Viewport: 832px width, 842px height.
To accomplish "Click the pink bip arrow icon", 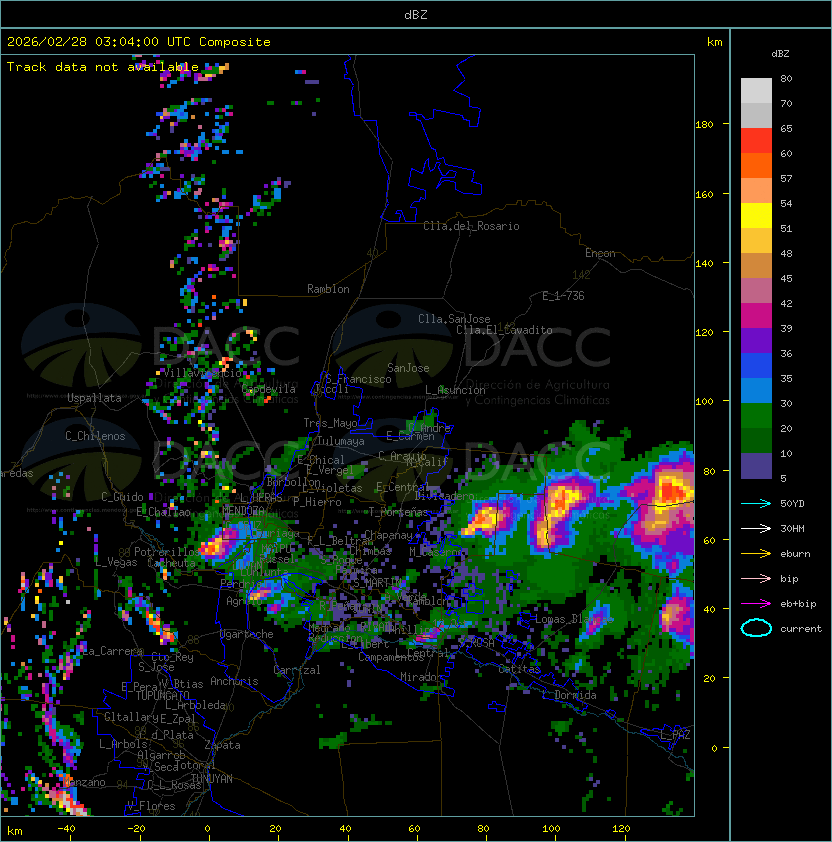I will pos(756,578).
